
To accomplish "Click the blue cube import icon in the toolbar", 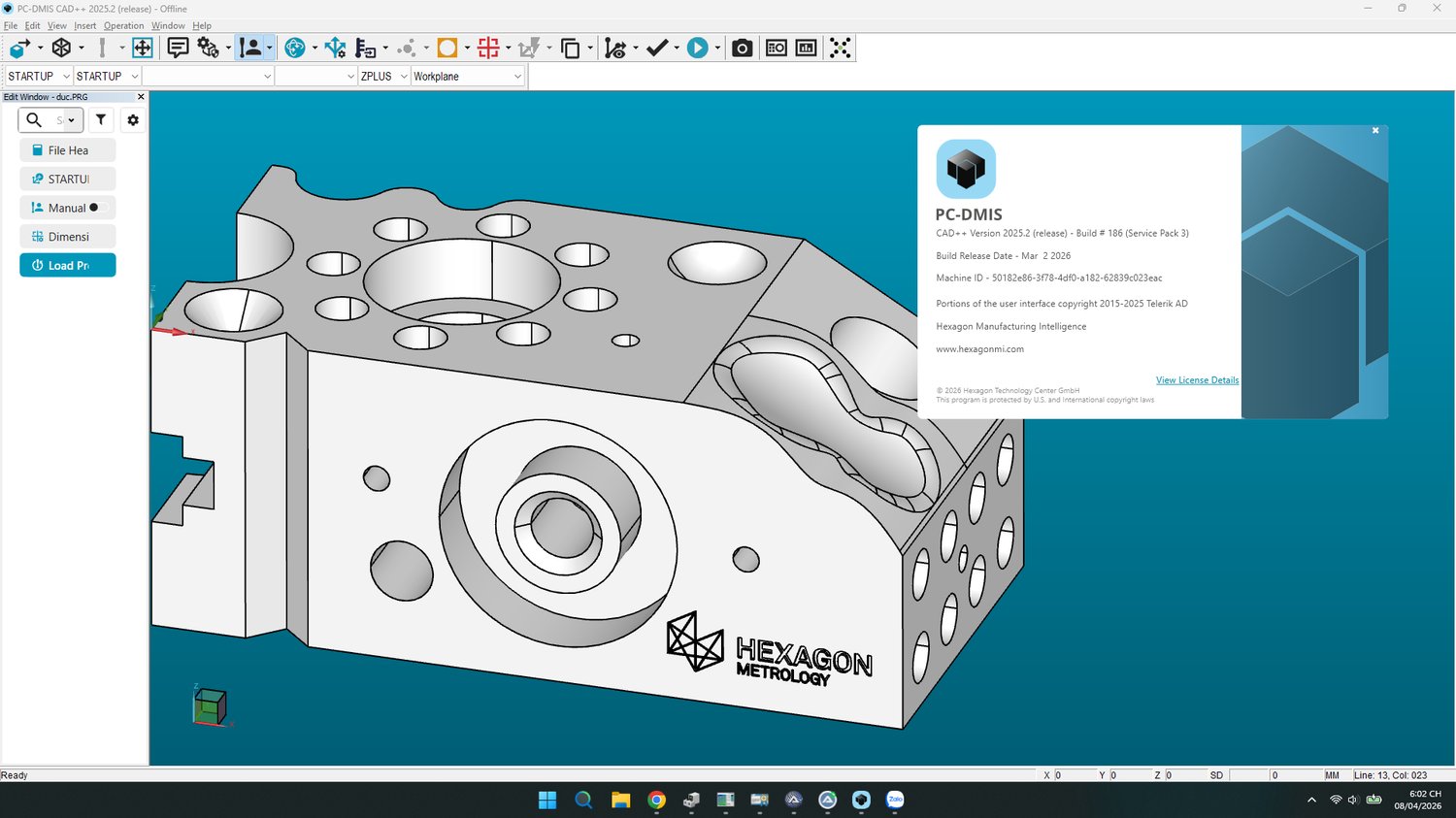I will [x=19, y=48].
